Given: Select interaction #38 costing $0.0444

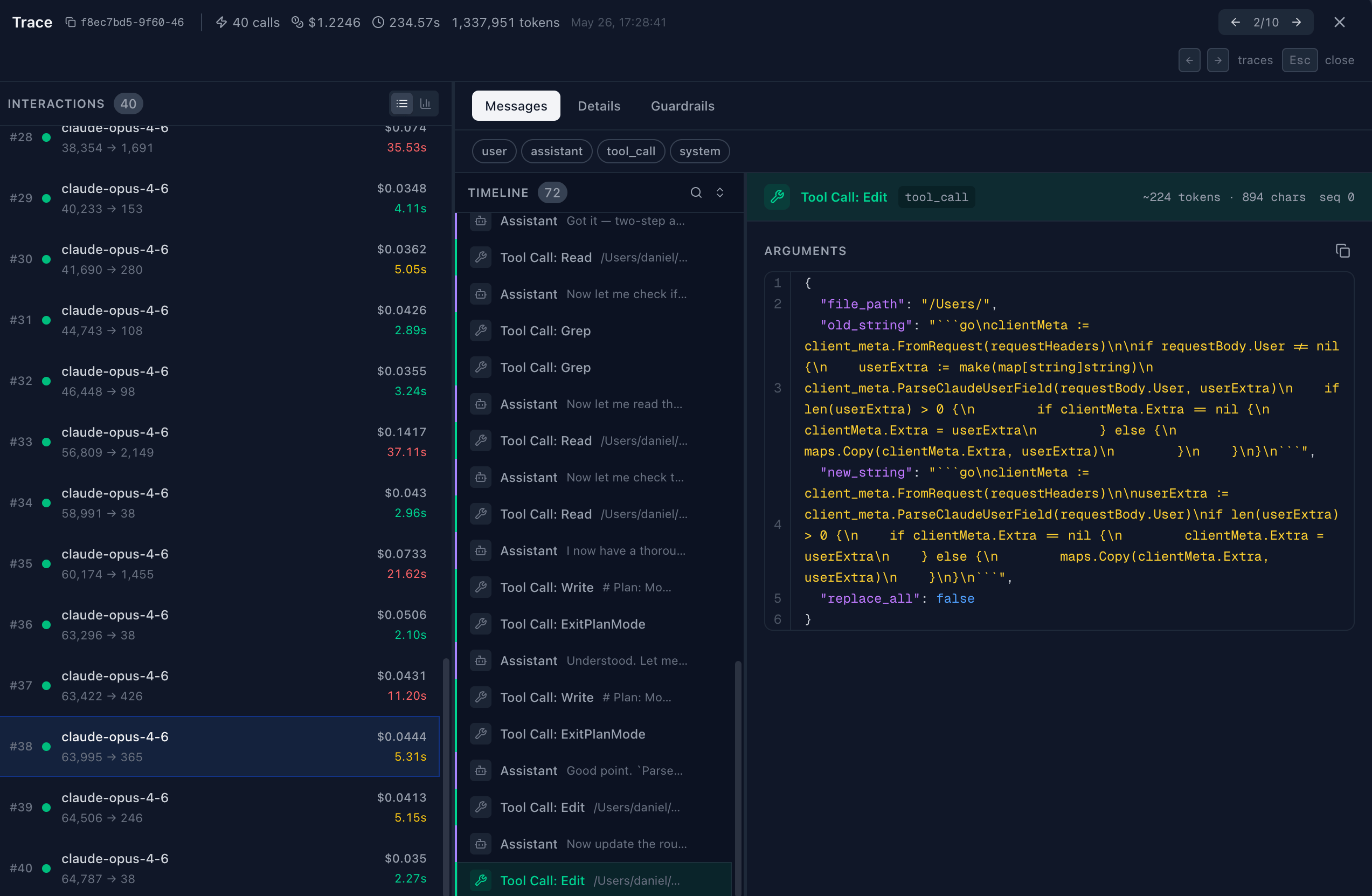Looking at the screenshot, I should [219, 747].
